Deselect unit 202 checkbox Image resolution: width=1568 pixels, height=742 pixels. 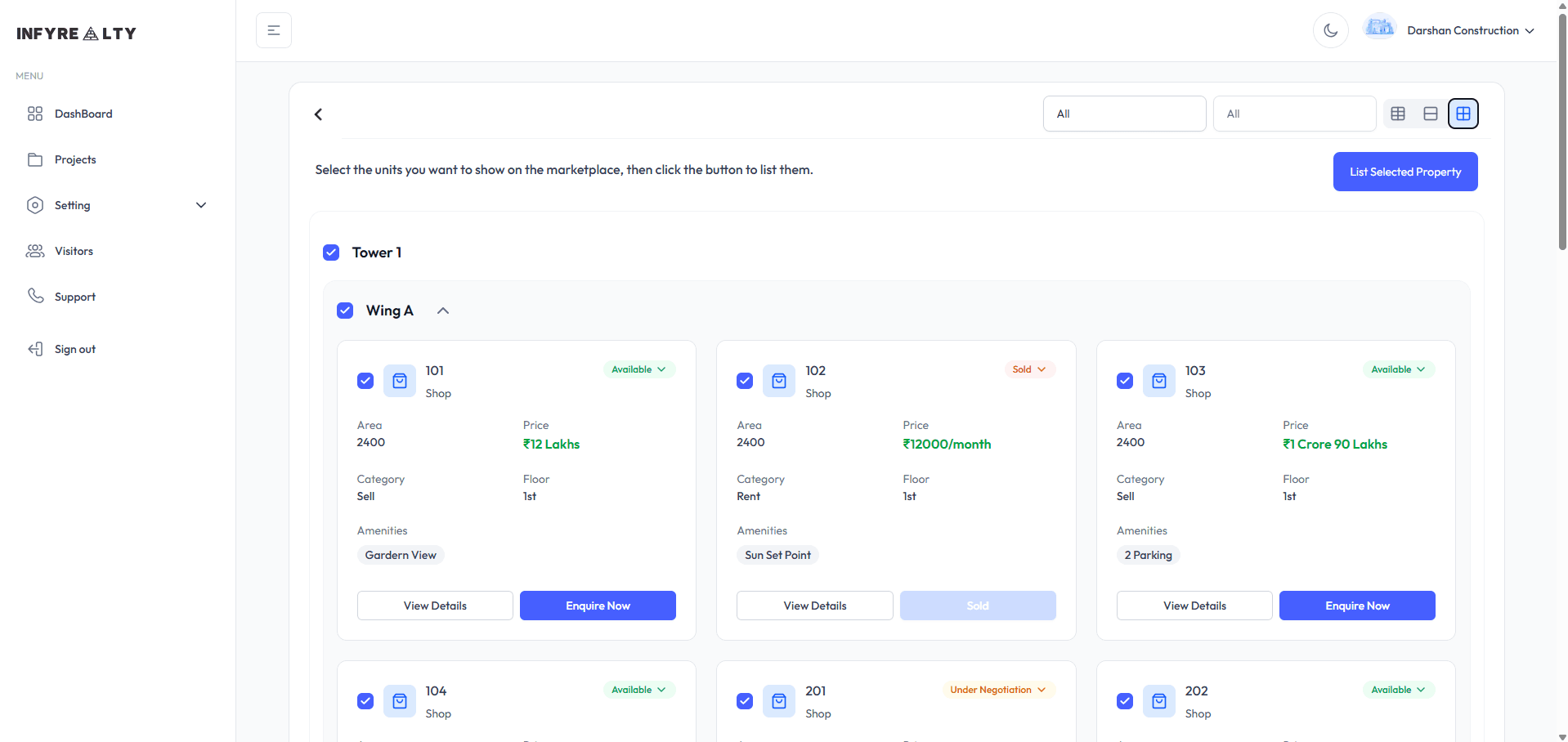pyautogui.click(x=1125, y=701)
